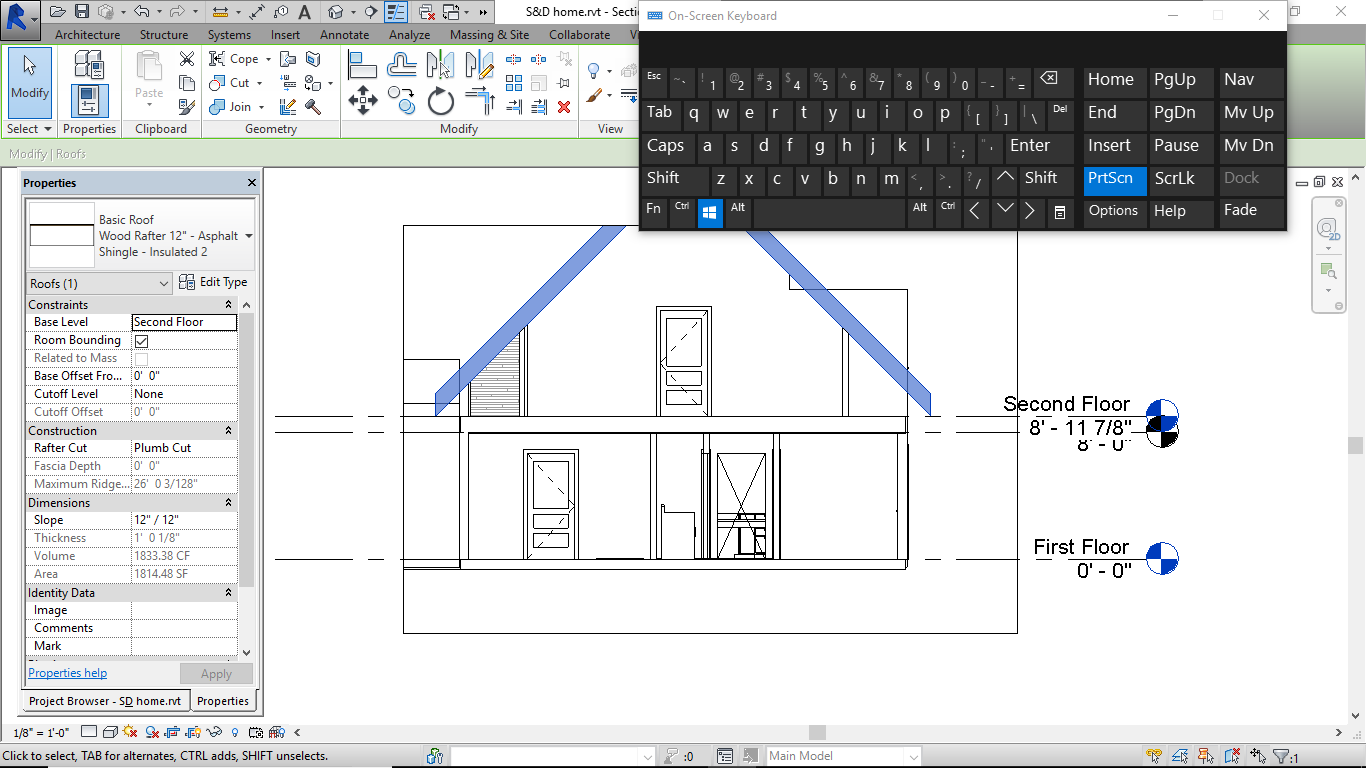Image resolution: width=1366 pixels, height=768 pixels.
Task: Collapse the Constraints section
Action: pos(228,305)
